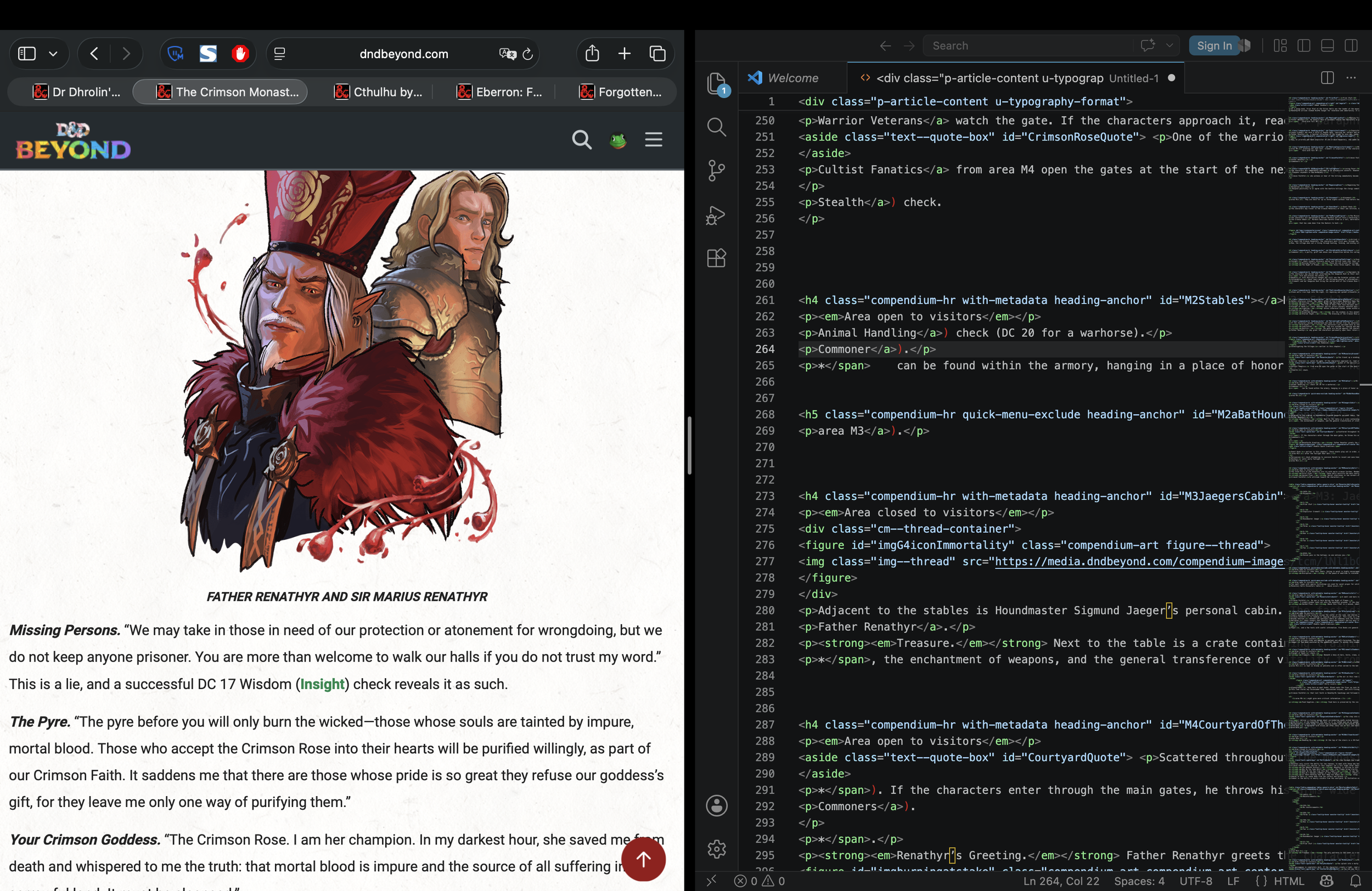Open VS Code Extensions view
The width and height of the screenshot is (1372, 891).
(717, 258)
